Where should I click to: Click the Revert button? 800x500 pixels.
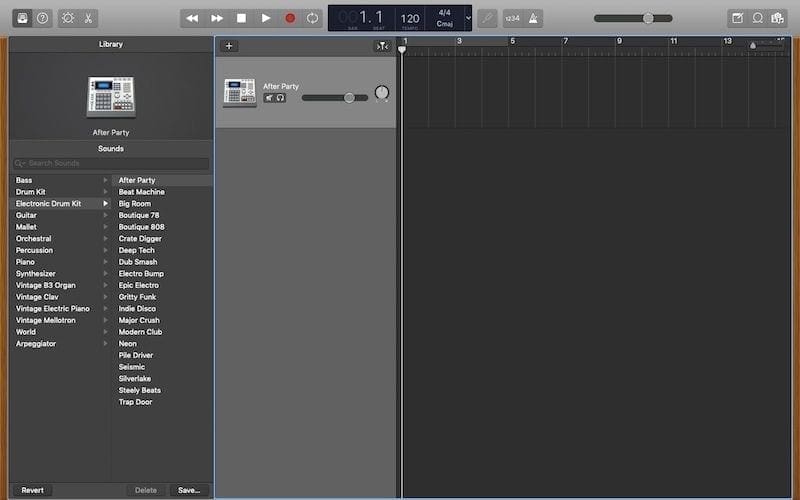click(x=32, y=490)
